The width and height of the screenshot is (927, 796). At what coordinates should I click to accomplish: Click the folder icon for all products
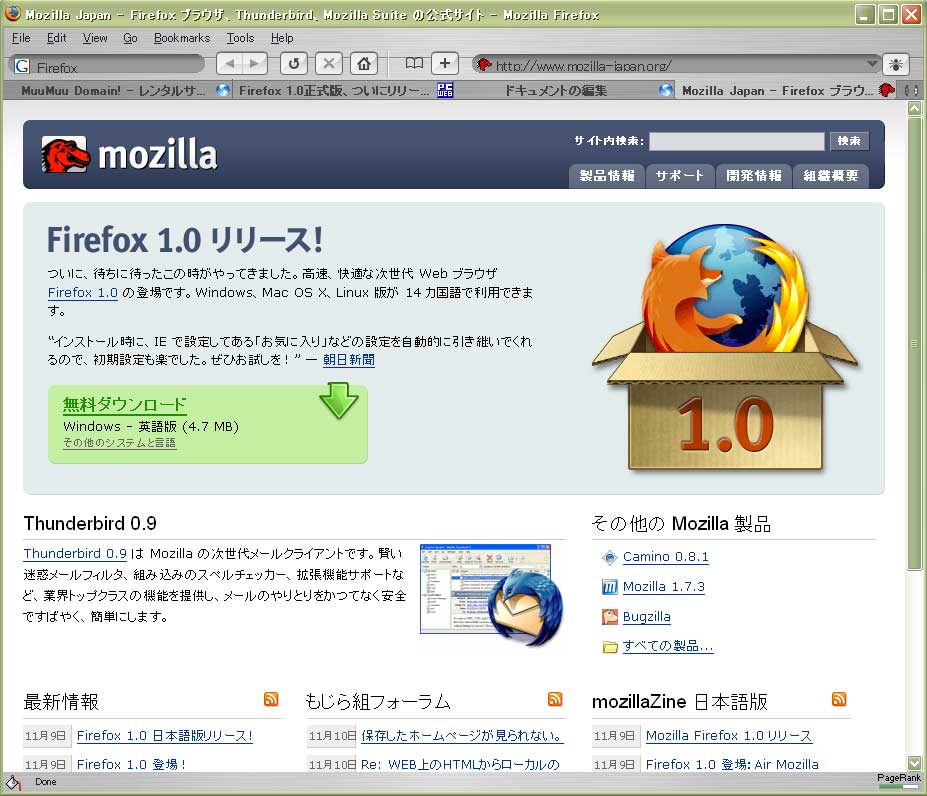(x=610, y=647)
